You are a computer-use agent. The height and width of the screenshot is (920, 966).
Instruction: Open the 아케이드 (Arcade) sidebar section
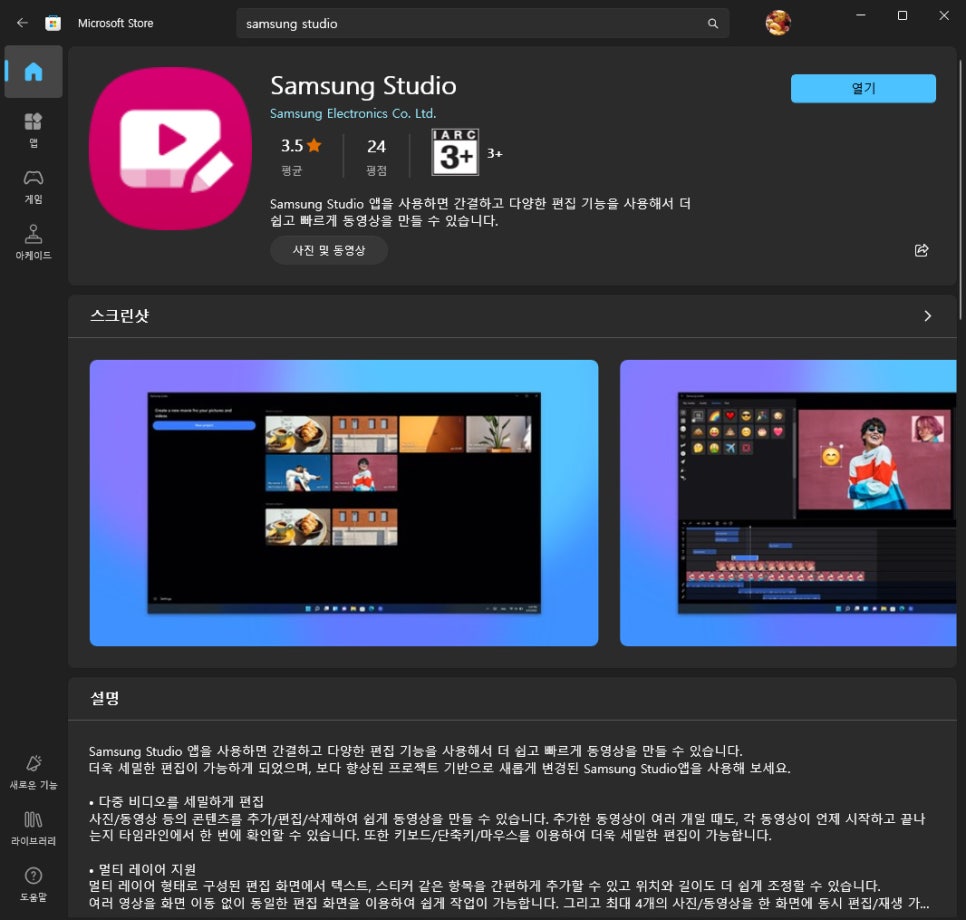pyautogui.click(x=33, y=243)
